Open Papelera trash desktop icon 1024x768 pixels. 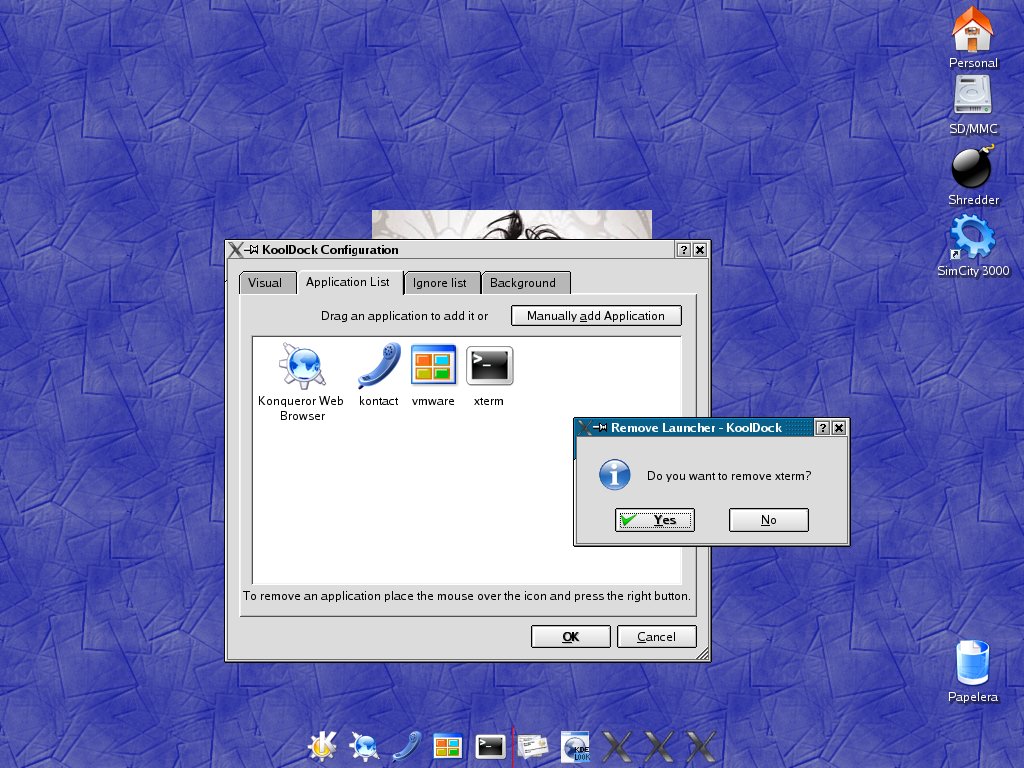[x=972, y=671]
